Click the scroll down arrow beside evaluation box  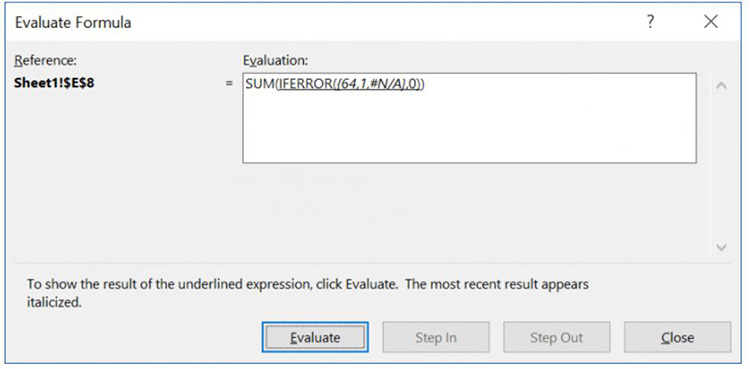coord(721,247)
